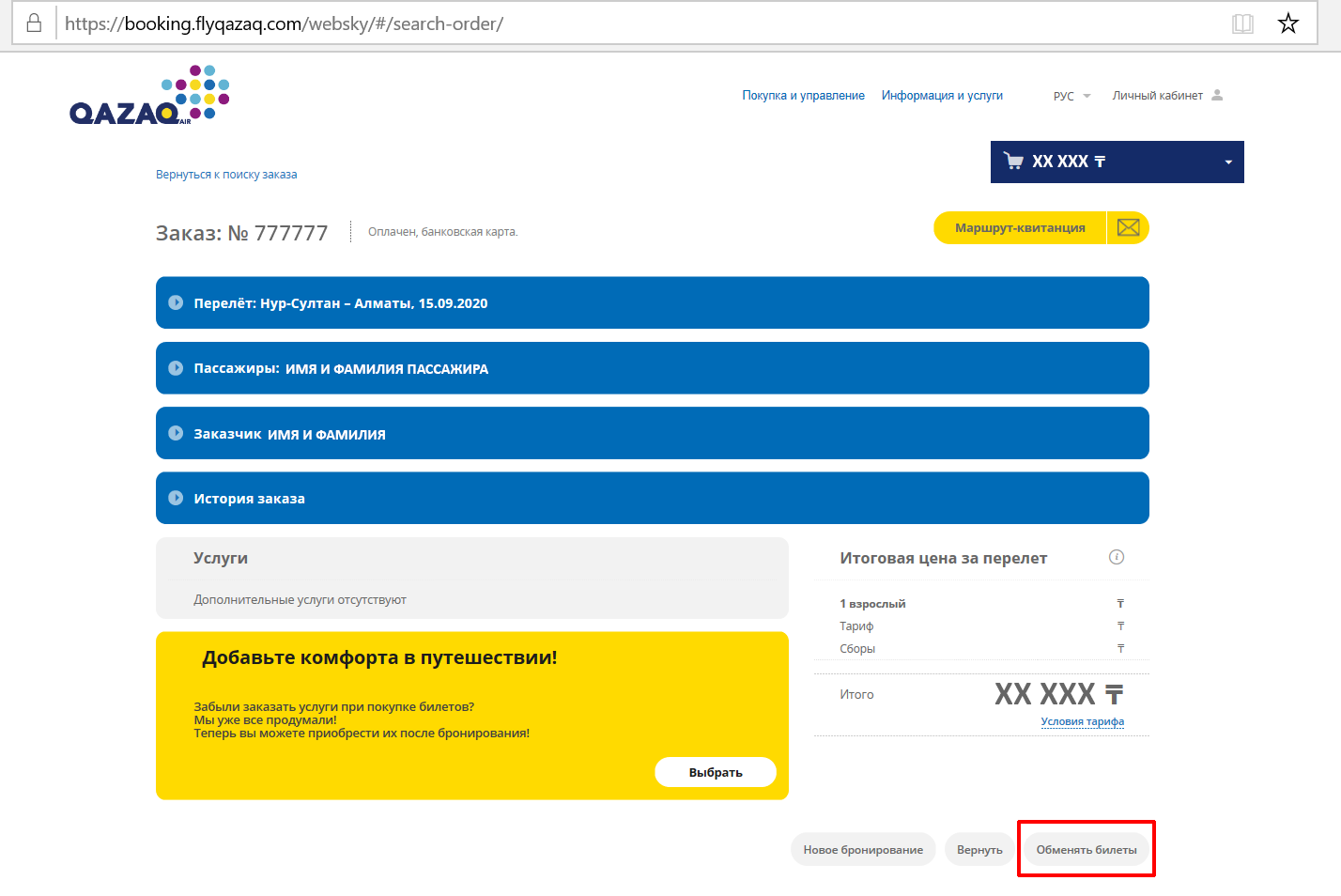Viewport: 1341px width, 896px height.
Task: Bookmark page with star icon
Action: [x=1288, y=23]
